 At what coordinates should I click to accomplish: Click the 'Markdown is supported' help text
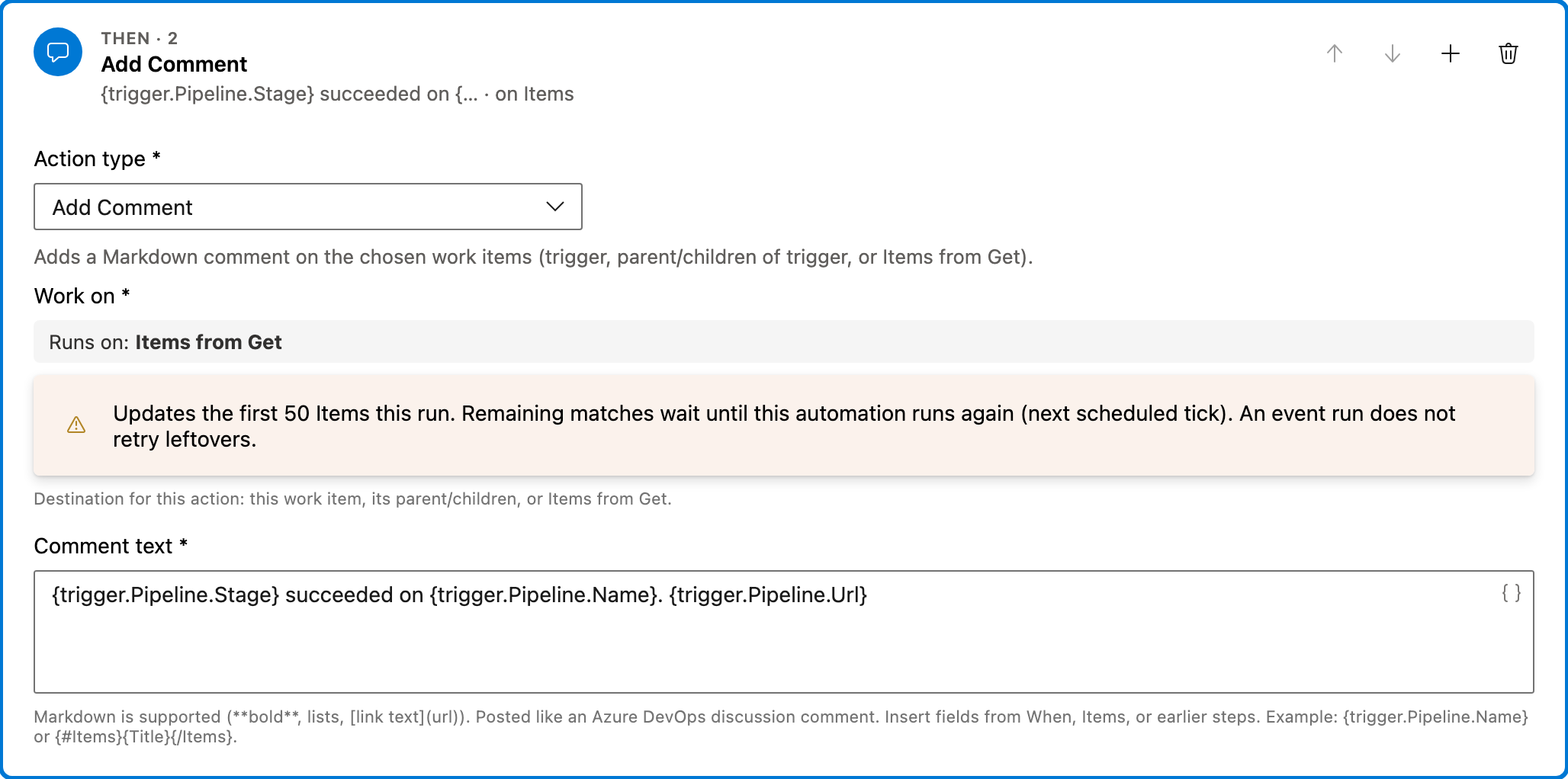(781, 726)
